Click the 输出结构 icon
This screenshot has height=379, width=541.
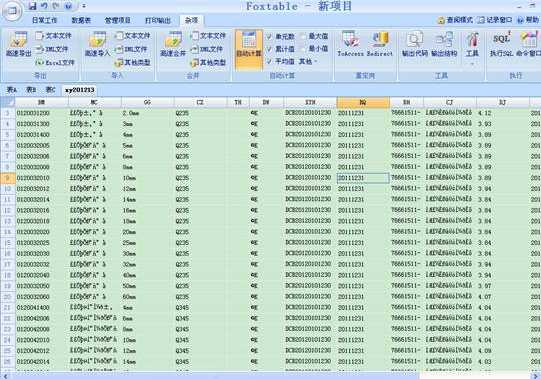pos(444,44)
